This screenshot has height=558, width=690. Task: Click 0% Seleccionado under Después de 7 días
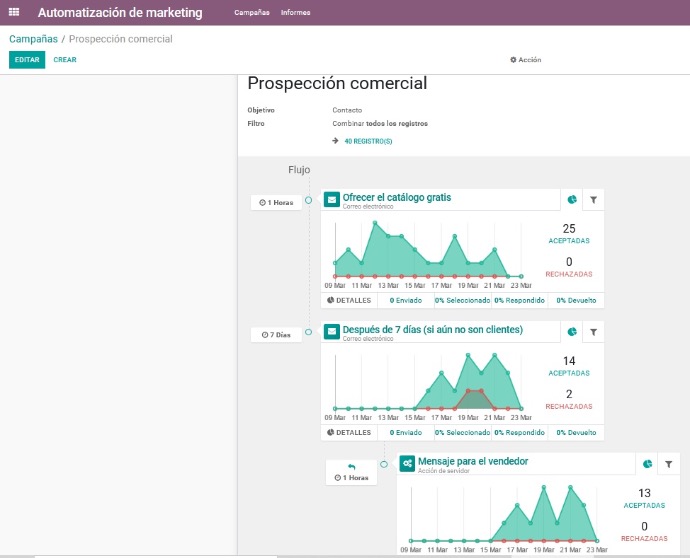[462, 433]
